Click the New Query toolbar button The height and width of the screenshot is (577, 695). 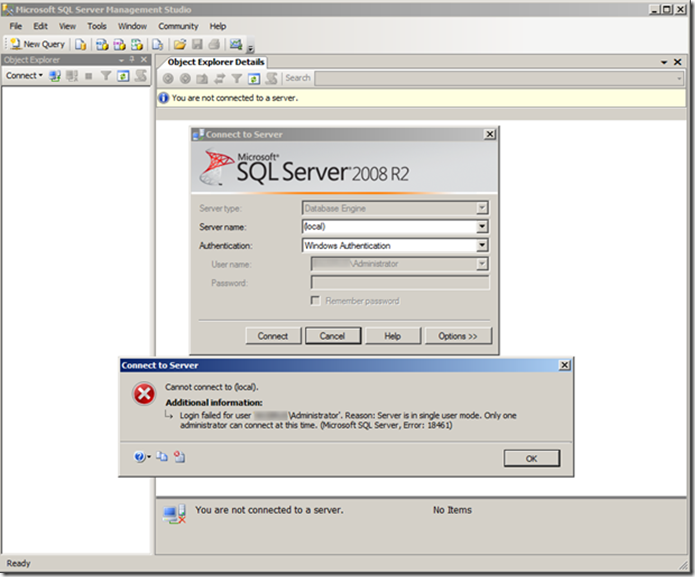pyautogui.click(x=38, y=44)
